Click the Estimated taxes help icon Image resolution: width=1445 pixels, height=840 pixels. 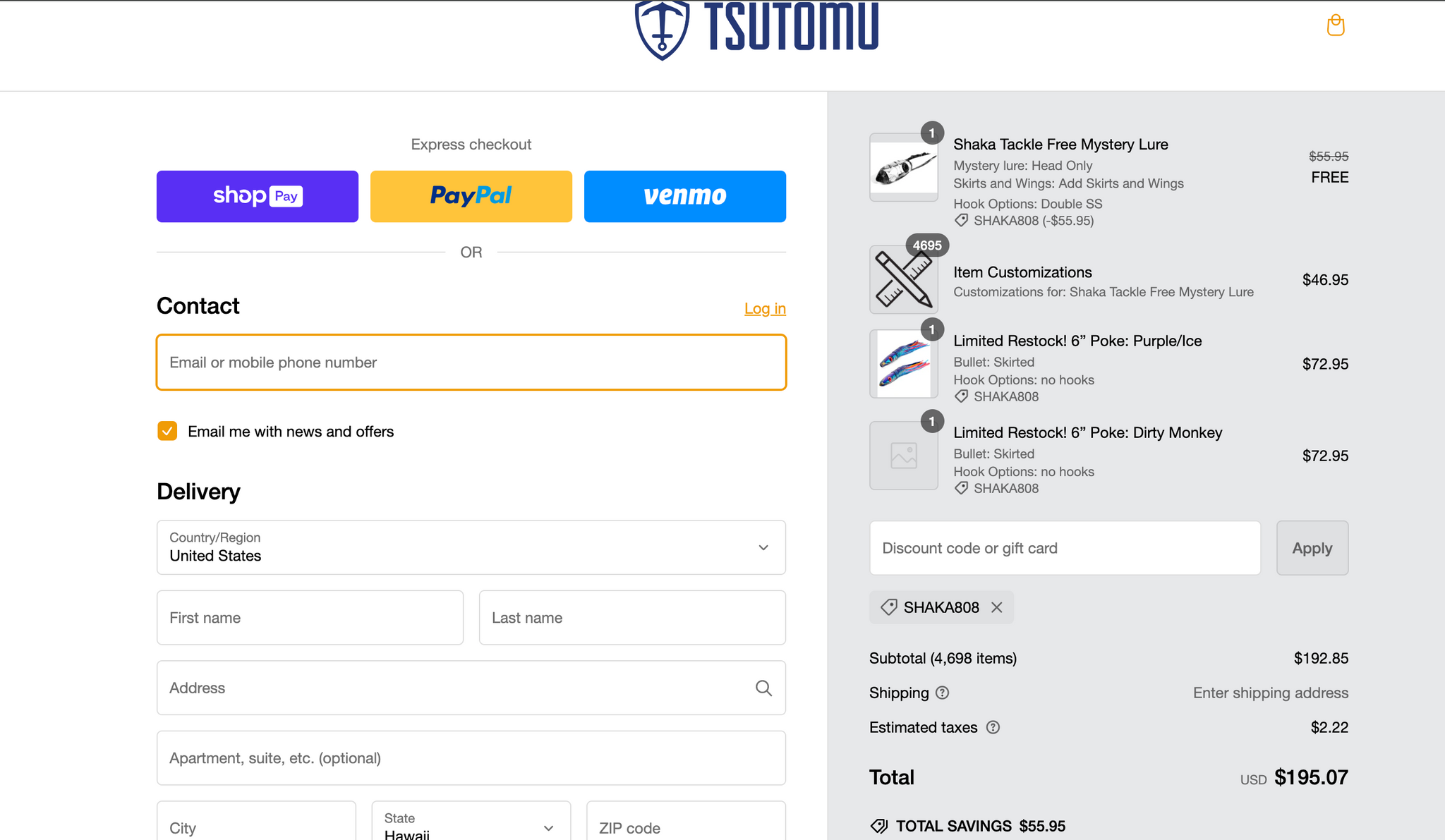[x=993, y=727]
